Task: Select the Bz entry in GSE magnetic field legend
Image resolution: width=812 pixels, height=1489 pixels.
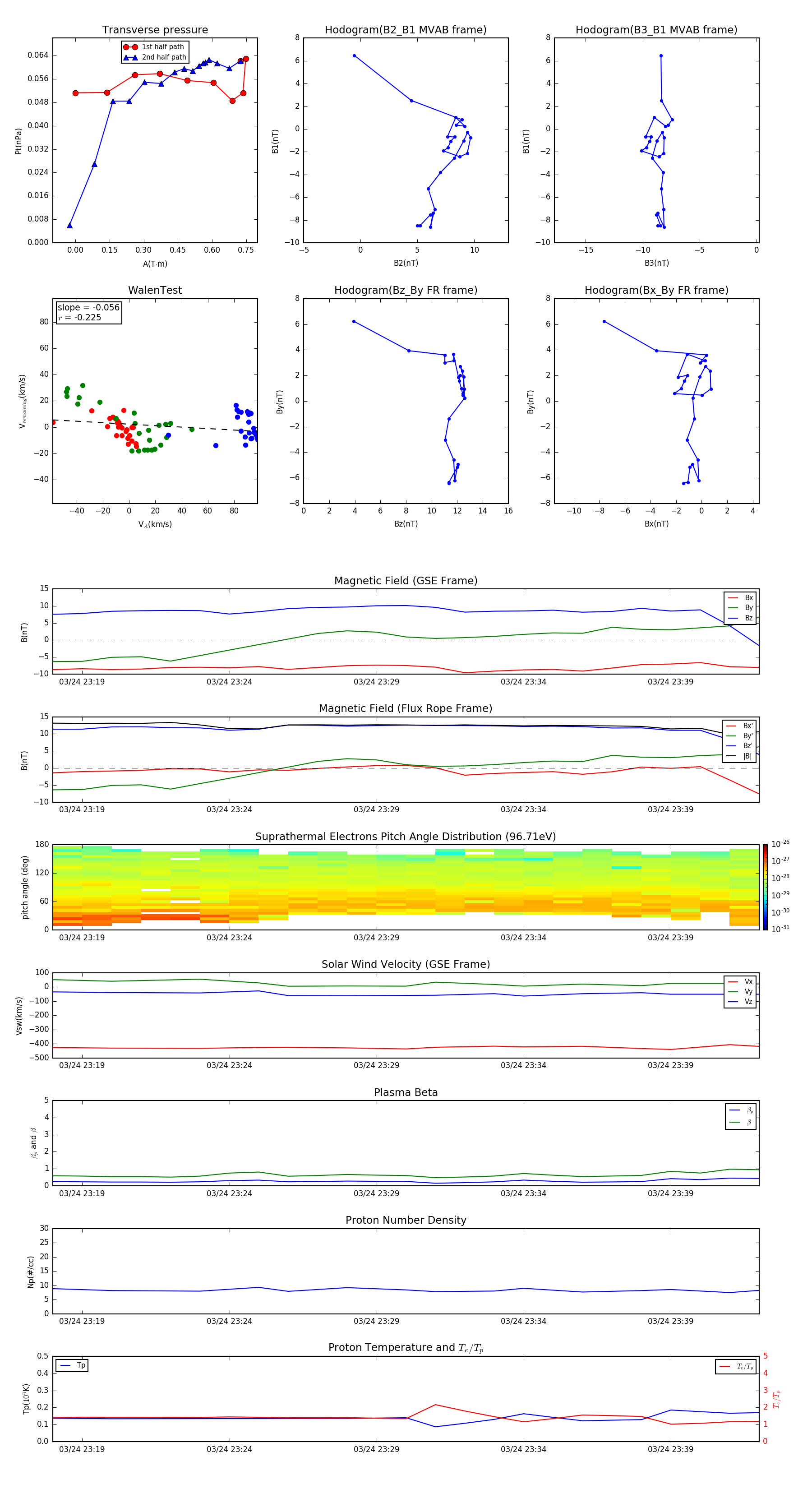Action: pyautogui.click(x=740, y=618)
